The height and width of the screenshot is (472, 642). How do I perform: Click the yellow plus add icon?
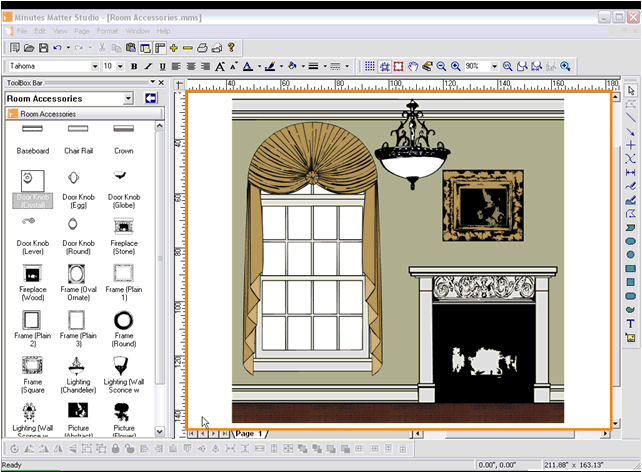coord(173,47)
